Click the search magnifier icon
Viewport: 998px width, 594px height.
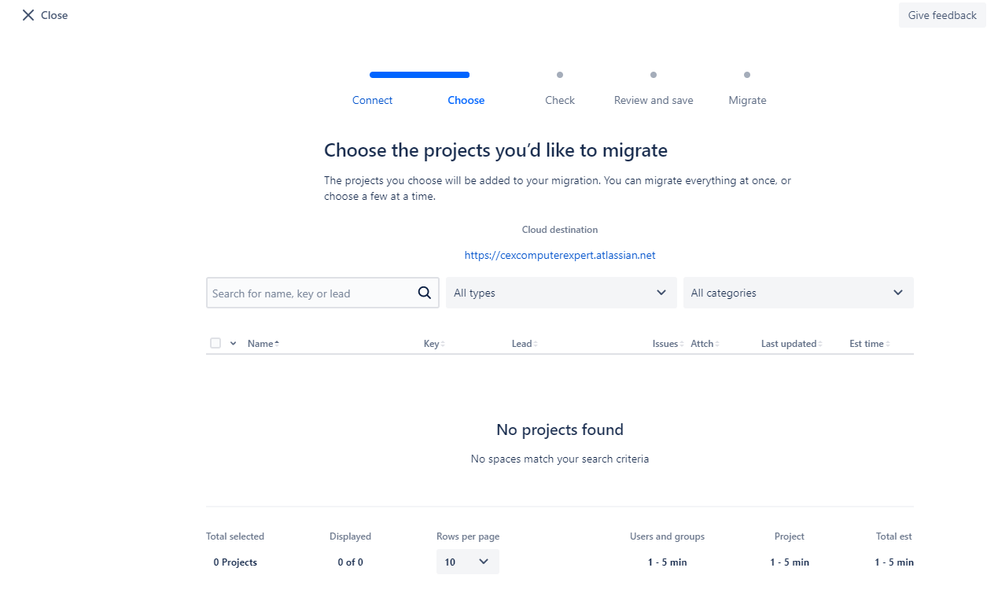425,293
